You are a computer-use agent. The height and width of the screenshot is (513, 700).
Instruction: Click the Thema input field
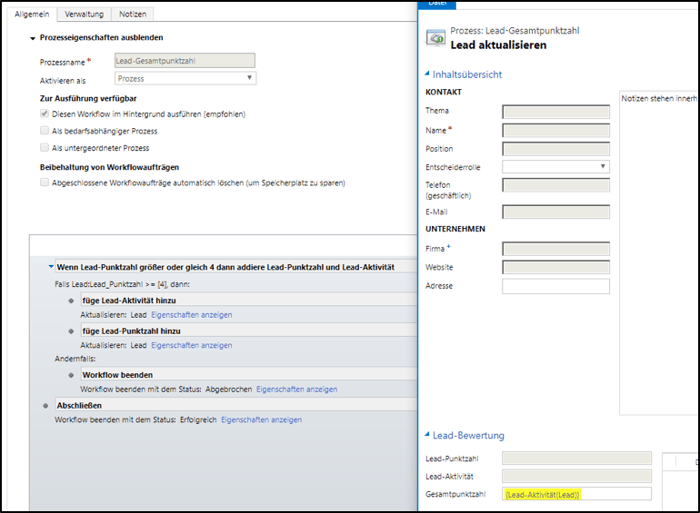[556, 112]
